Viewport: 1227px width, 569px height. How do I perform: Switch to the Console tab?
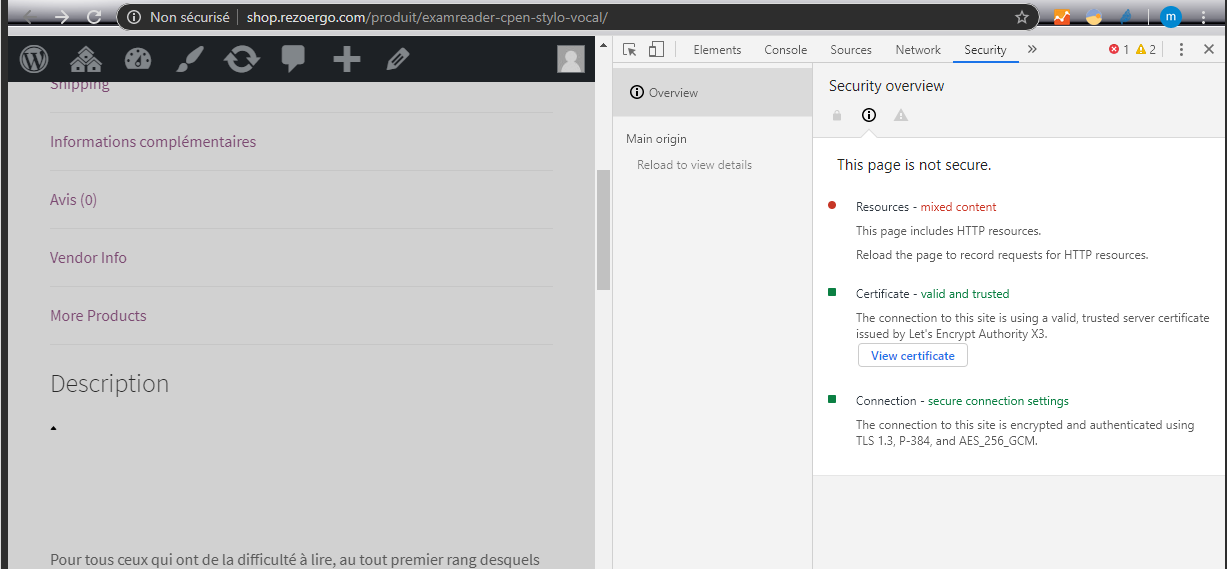(x=786, y=49)
